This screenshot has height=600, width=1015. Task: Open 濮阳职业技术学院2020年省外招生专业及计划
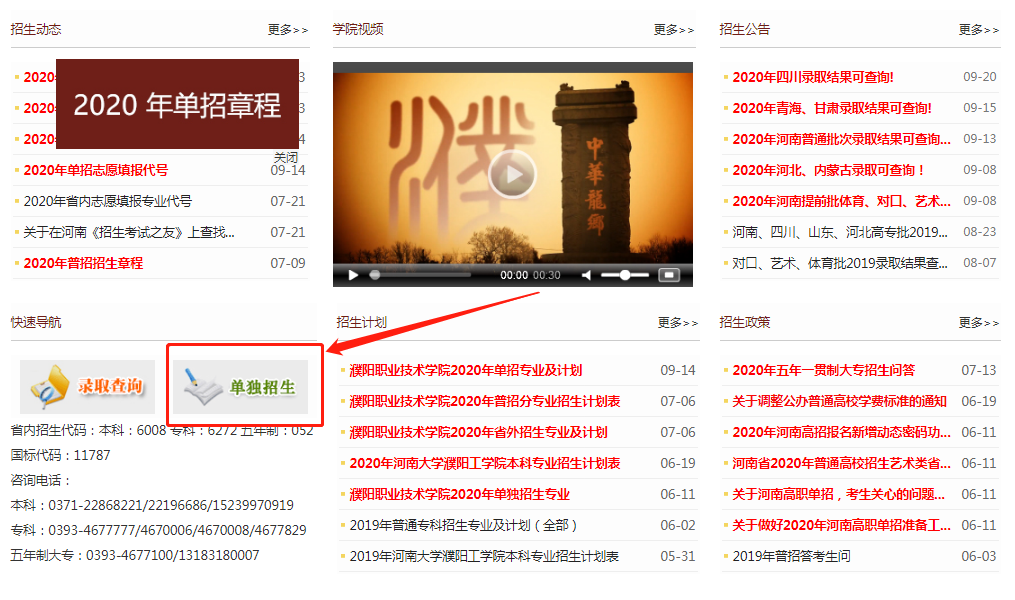click(x=478, y=432)
